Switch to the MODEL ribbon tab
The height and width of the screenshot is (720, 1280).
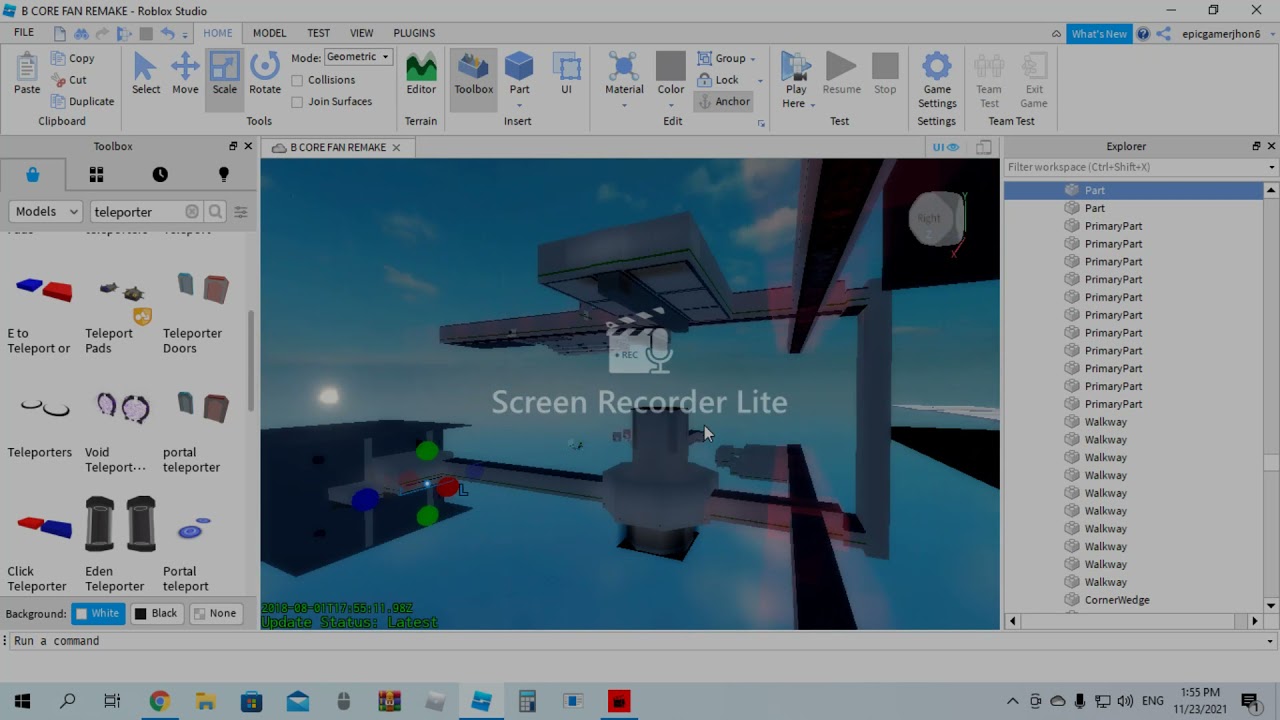pos(269,33)
